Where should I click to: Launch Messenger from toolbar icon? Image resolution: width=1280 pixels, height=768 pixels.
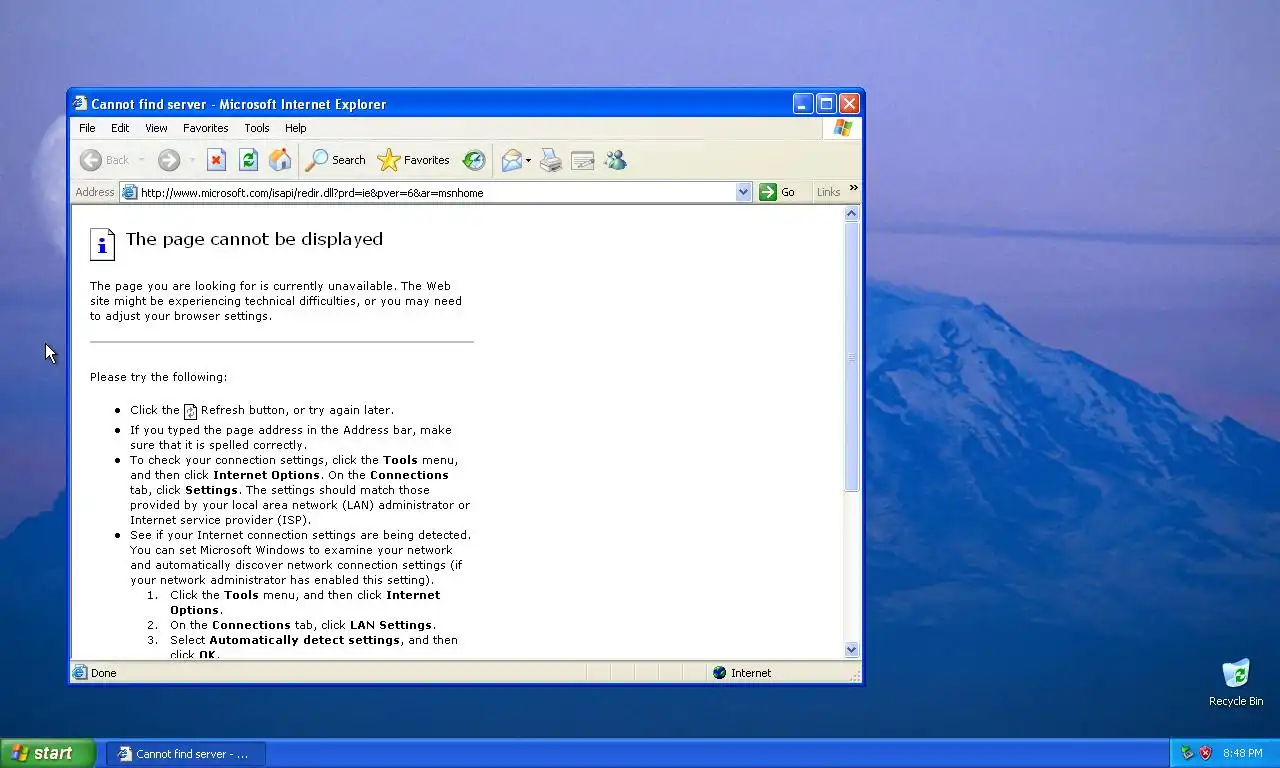click(x=615, y=160)
